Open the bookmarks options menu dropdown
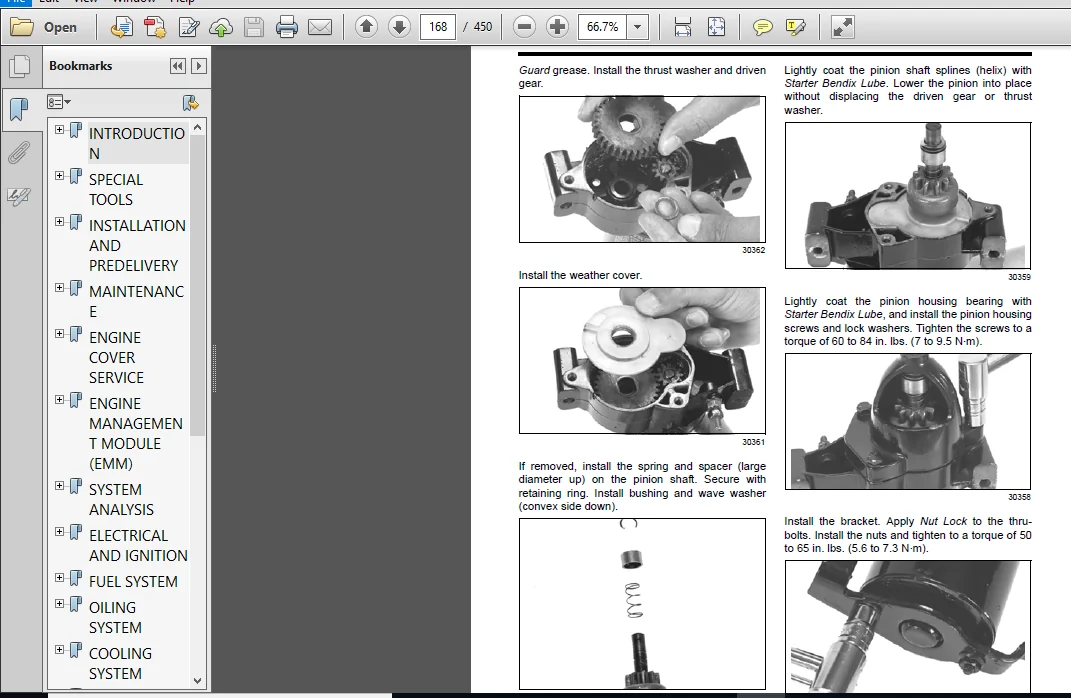The width and height of the screenshot is (1071, 698). click(x=59, y=102)
